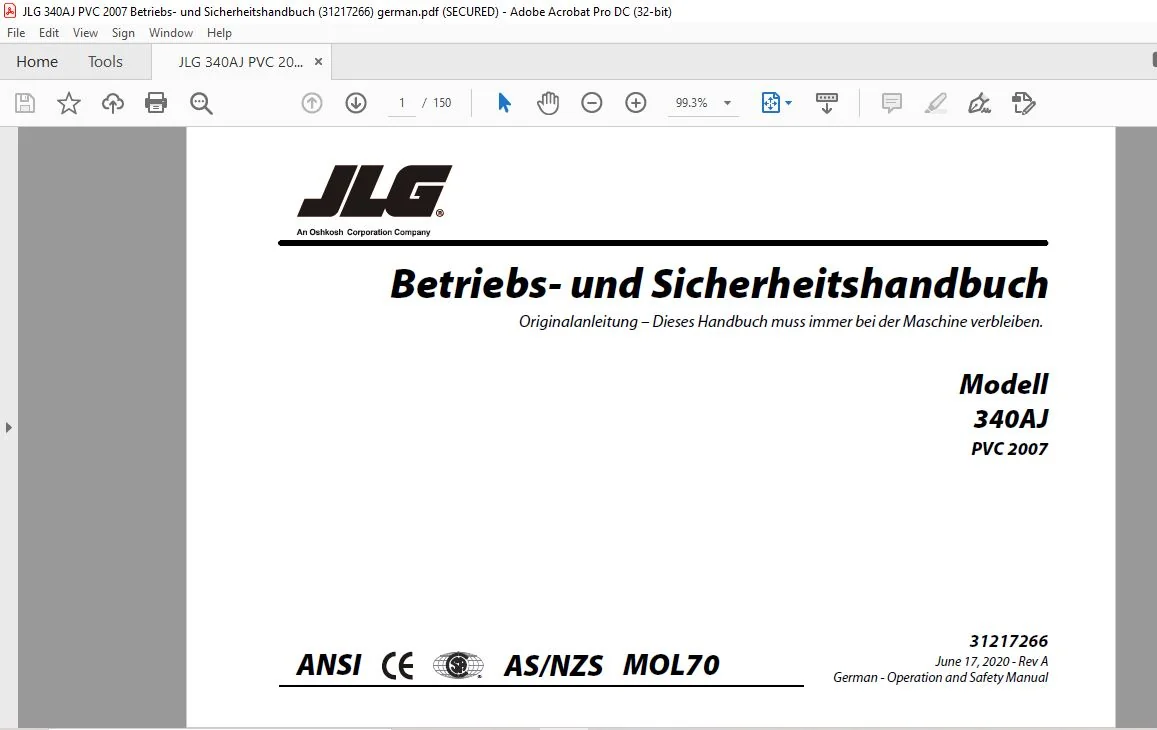Click the page number input field
1157x730 pixels.
[x=401, y=103]
